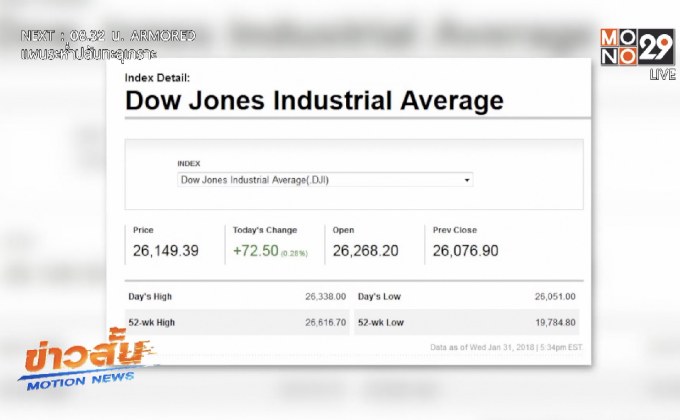This screenshot has width=680, height=420.
Task: Open the Dow Jones Industrial Average(.DJI) index dropdown
Action: pyautogui.click(x=325, y=180)
